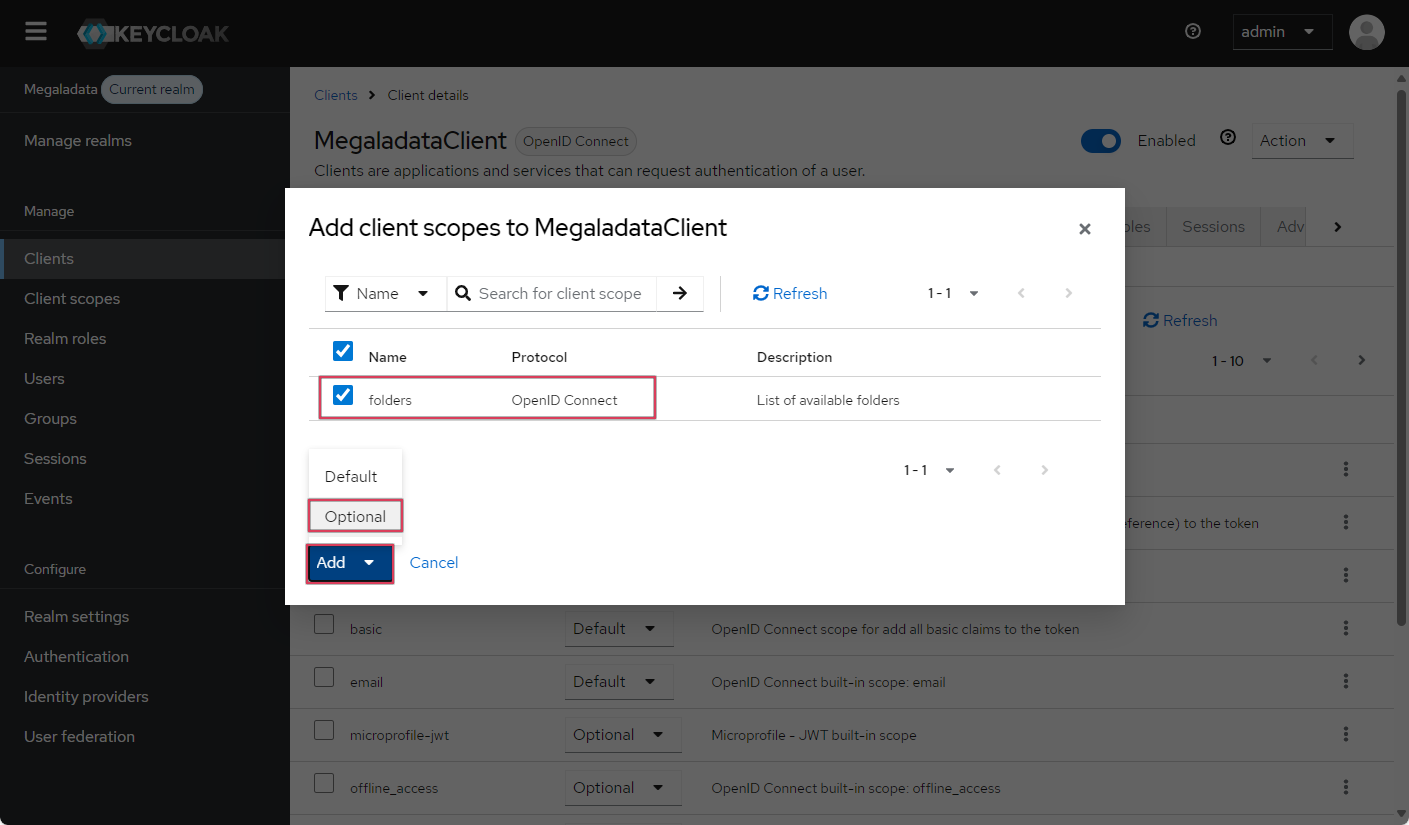The image size is (1409, 825).
Task: Uncheck the folders scope checkbox
Action: point(343,394)
